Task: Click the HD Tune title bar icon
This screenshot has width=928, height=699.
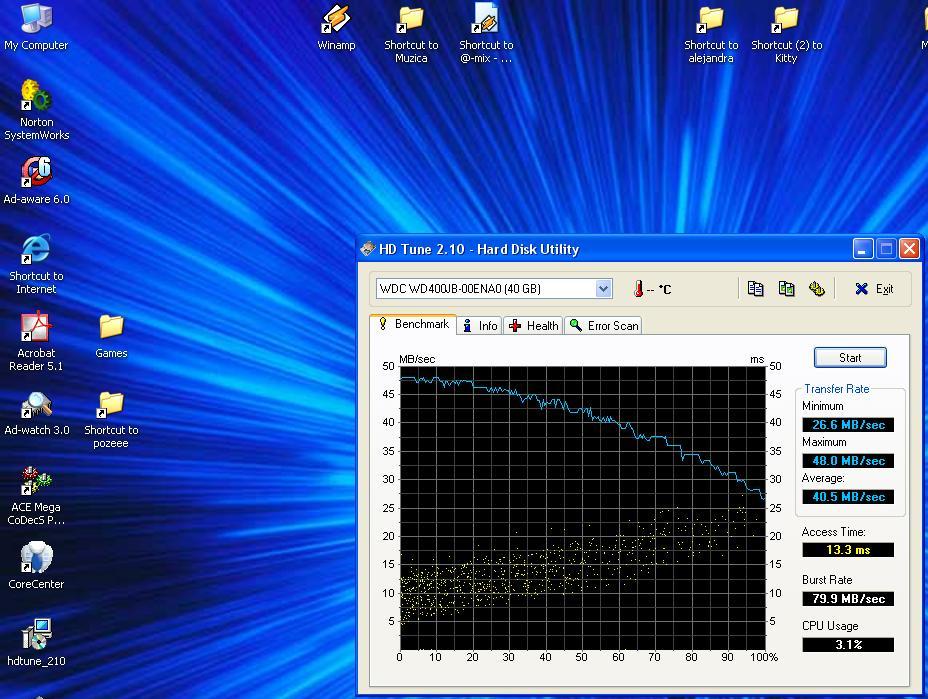Action: 368,249
